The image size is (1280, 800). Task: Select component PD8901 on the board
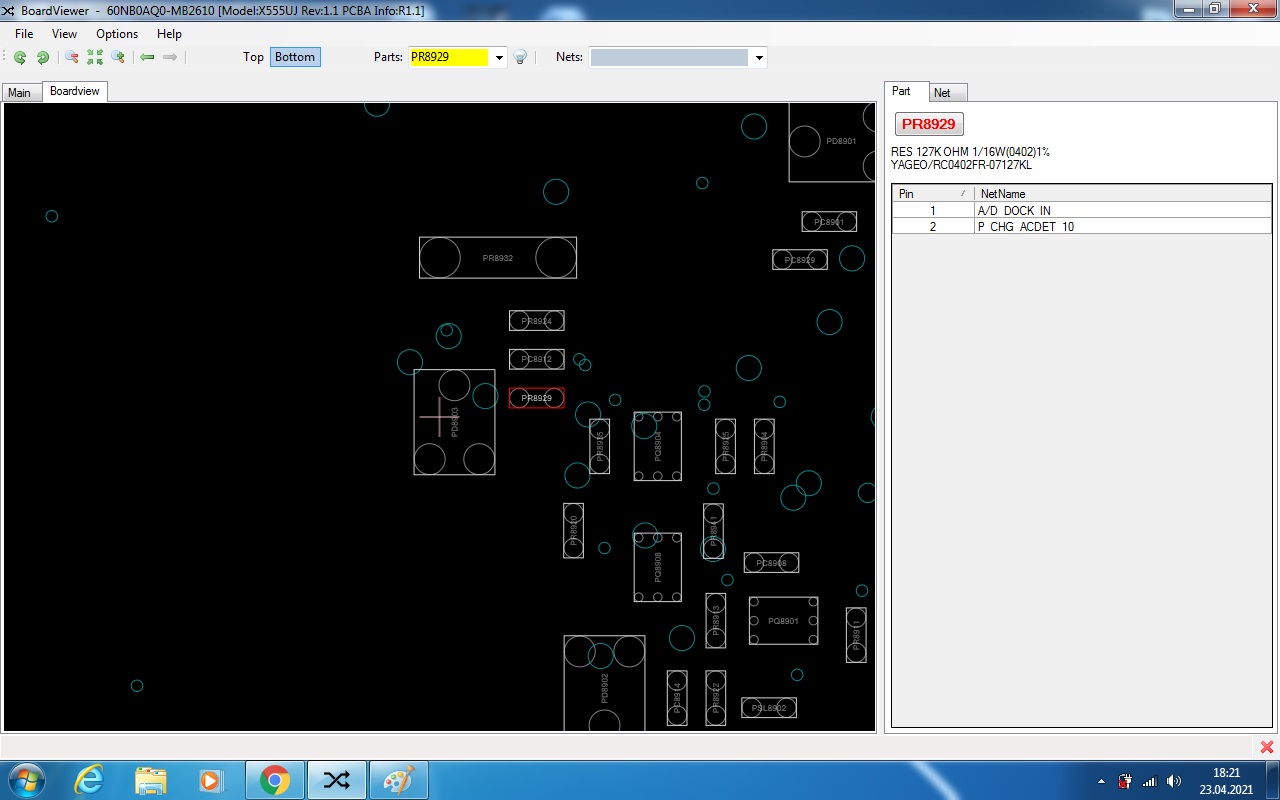[833, 142]
